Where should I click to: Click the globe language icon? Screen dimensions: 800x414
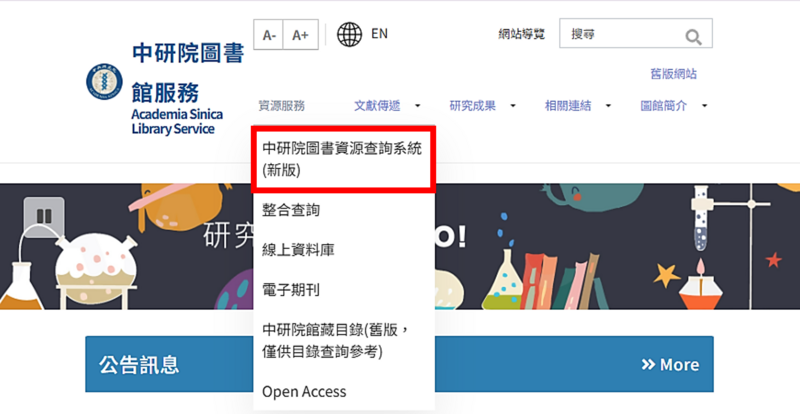pyautogui.click(x=349, y=34)
